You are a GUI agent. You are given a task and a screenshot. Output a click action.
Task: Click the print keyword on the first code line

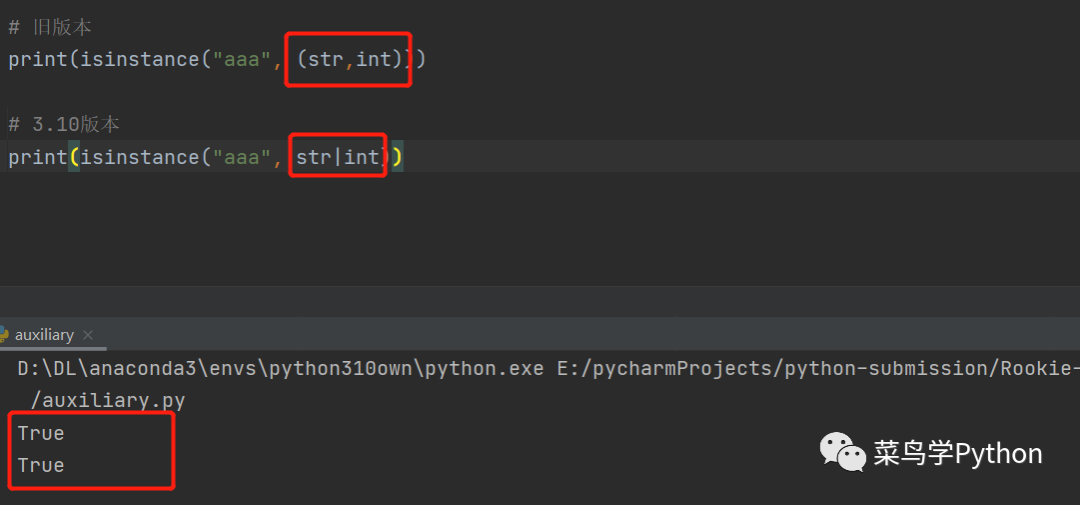(x=36, y=59)
